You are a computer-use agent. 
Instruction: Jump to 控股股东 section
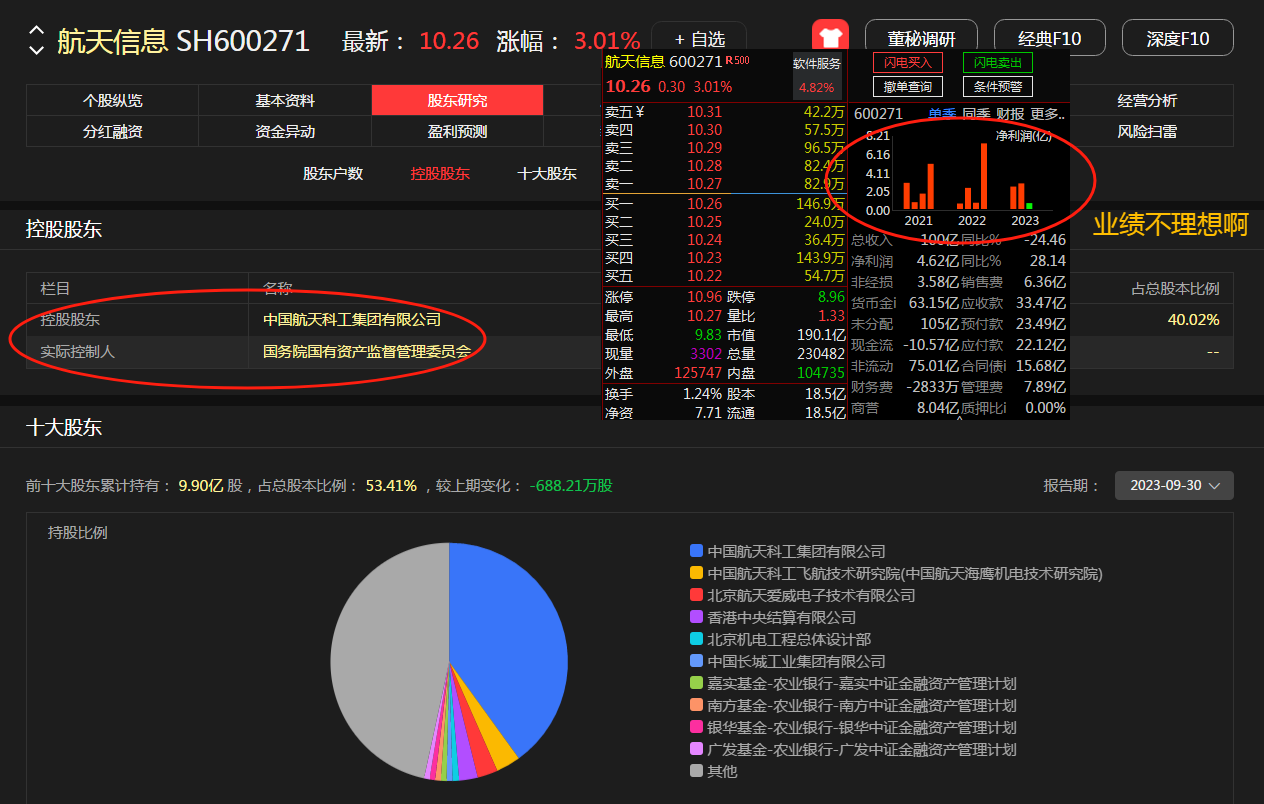tap(440, 174)
